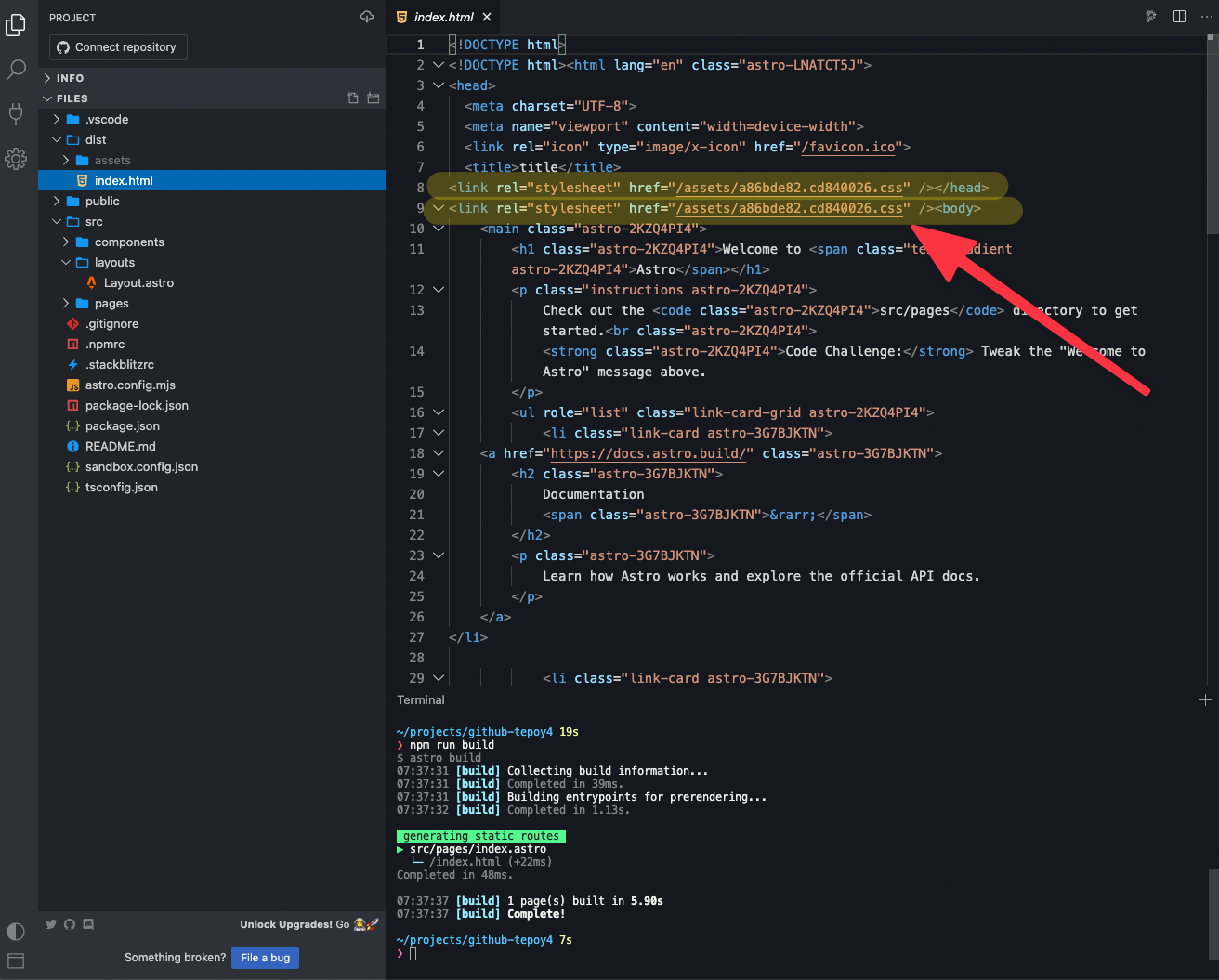The image size is (1219, 980).
Task: Open Search from the left sidebar
Action: point(16,70)
